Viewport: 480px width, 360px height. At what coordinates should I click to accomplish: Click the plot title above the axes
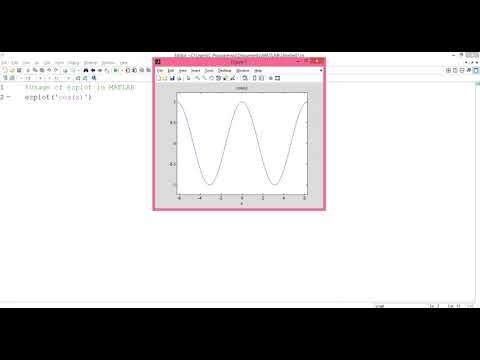click(x=242, y=88)
